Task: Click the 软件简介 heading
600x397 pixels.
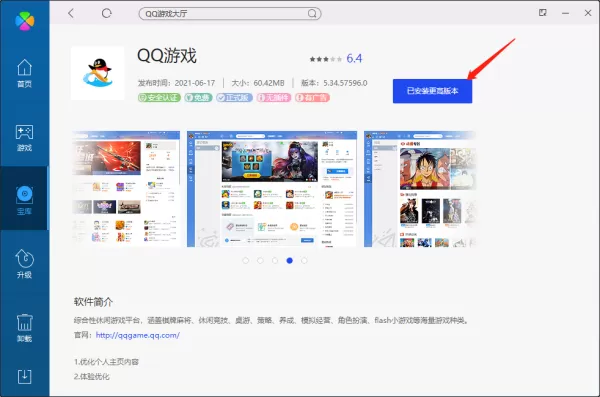Action: click(x=93, y=302)
